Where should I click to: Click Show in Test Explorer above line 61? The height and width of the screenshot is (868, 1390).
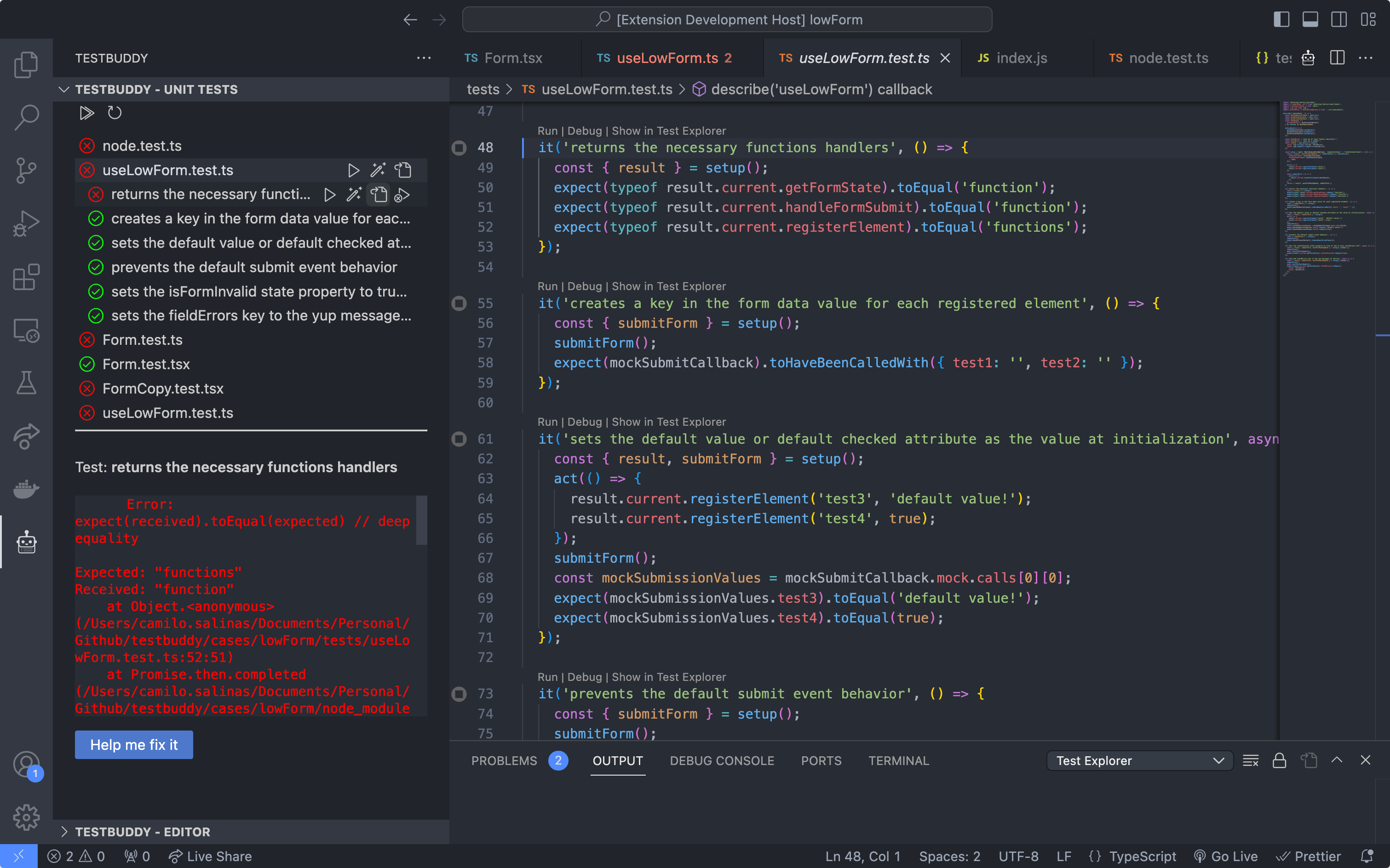(669, 422)
